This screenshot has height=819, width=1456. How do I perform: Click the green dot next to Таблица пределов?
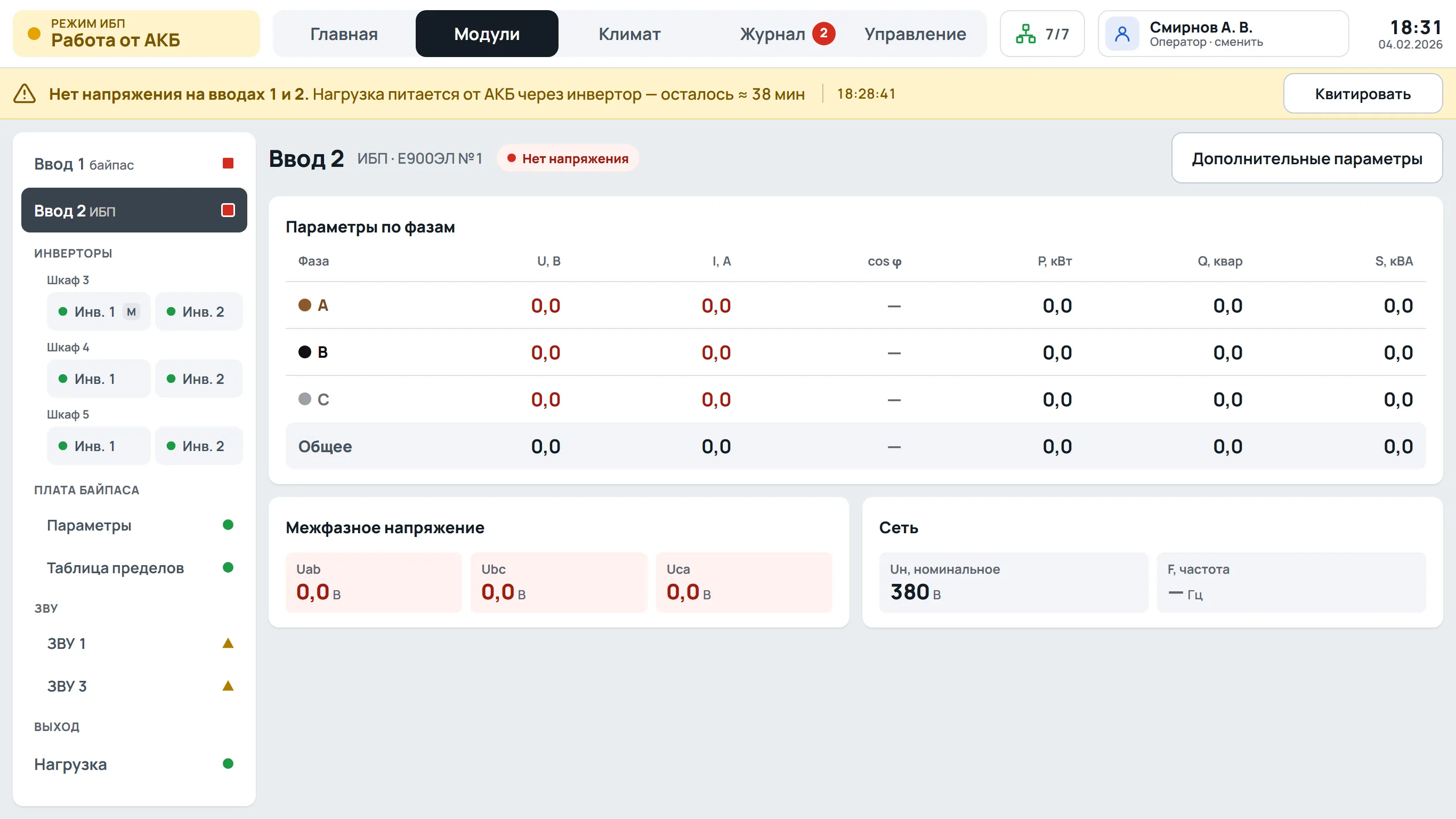click(x=228, y=567)
